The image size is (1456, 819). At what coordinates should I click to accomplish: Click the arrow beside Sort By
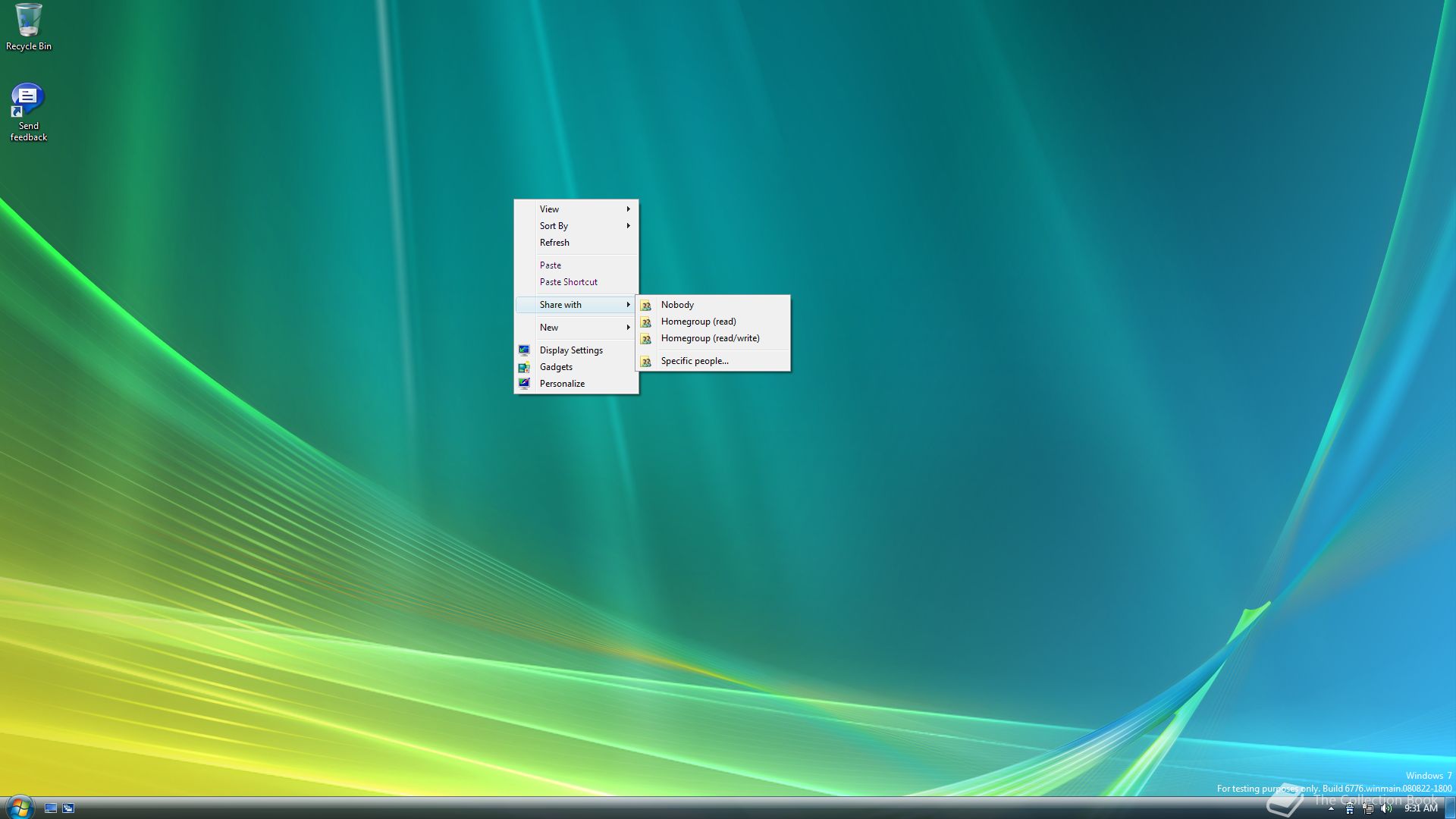(x=628, y=226)
